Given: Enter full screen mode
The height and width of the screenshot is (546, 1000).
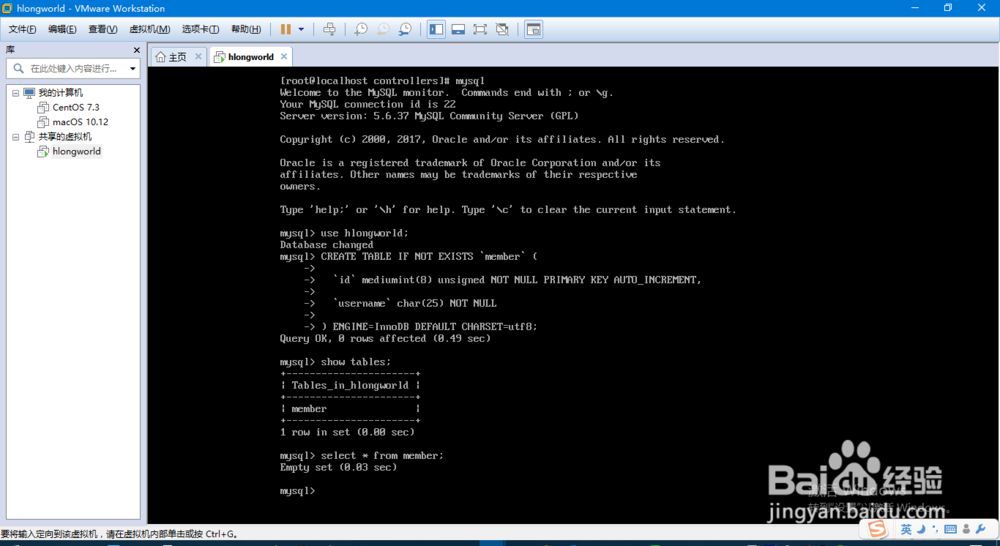Looking at the screenshot, I should [x=480, y=29].
